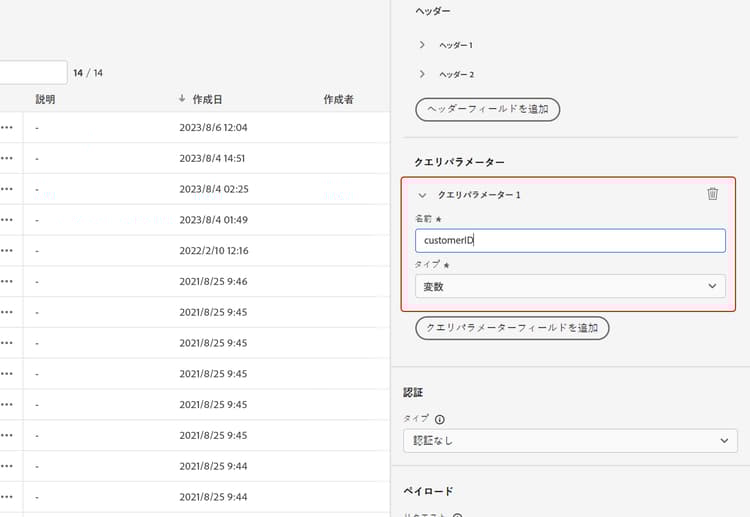750x517 pixels.
Task: Click the クエリパラメーターフィールドを追加 button
Action: point(512,328)
